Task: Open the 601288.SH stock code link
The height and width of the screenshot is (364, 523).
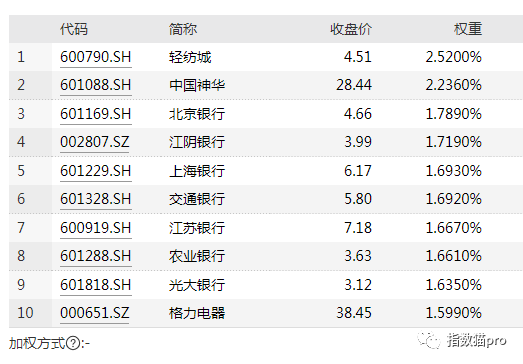Action: click(96, 256)
